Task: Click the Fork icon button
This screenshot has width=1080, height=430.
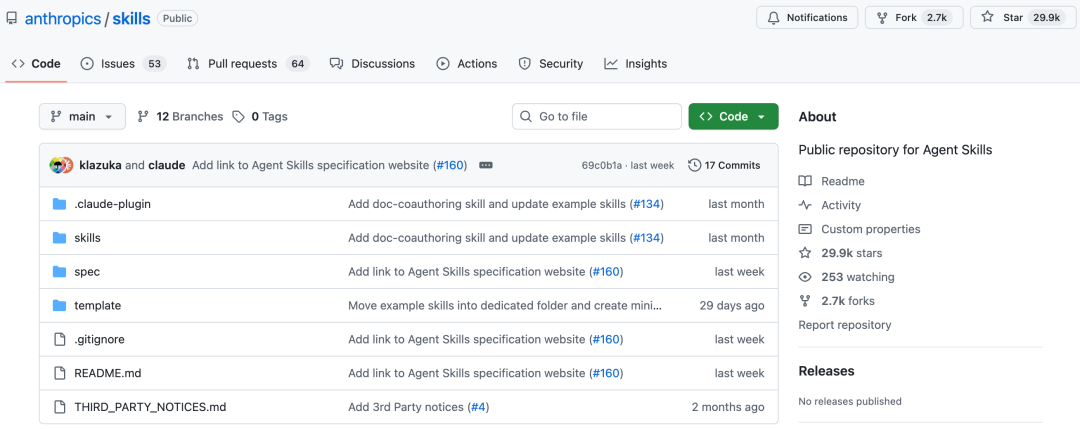Action: (x=882, y=17)
